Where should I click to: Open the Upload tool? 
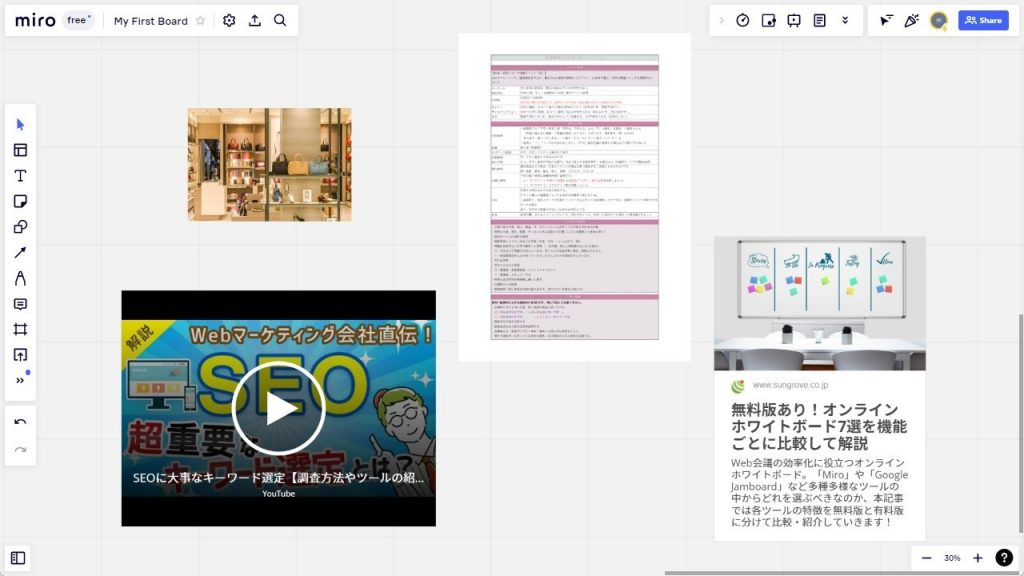[20, 355]
